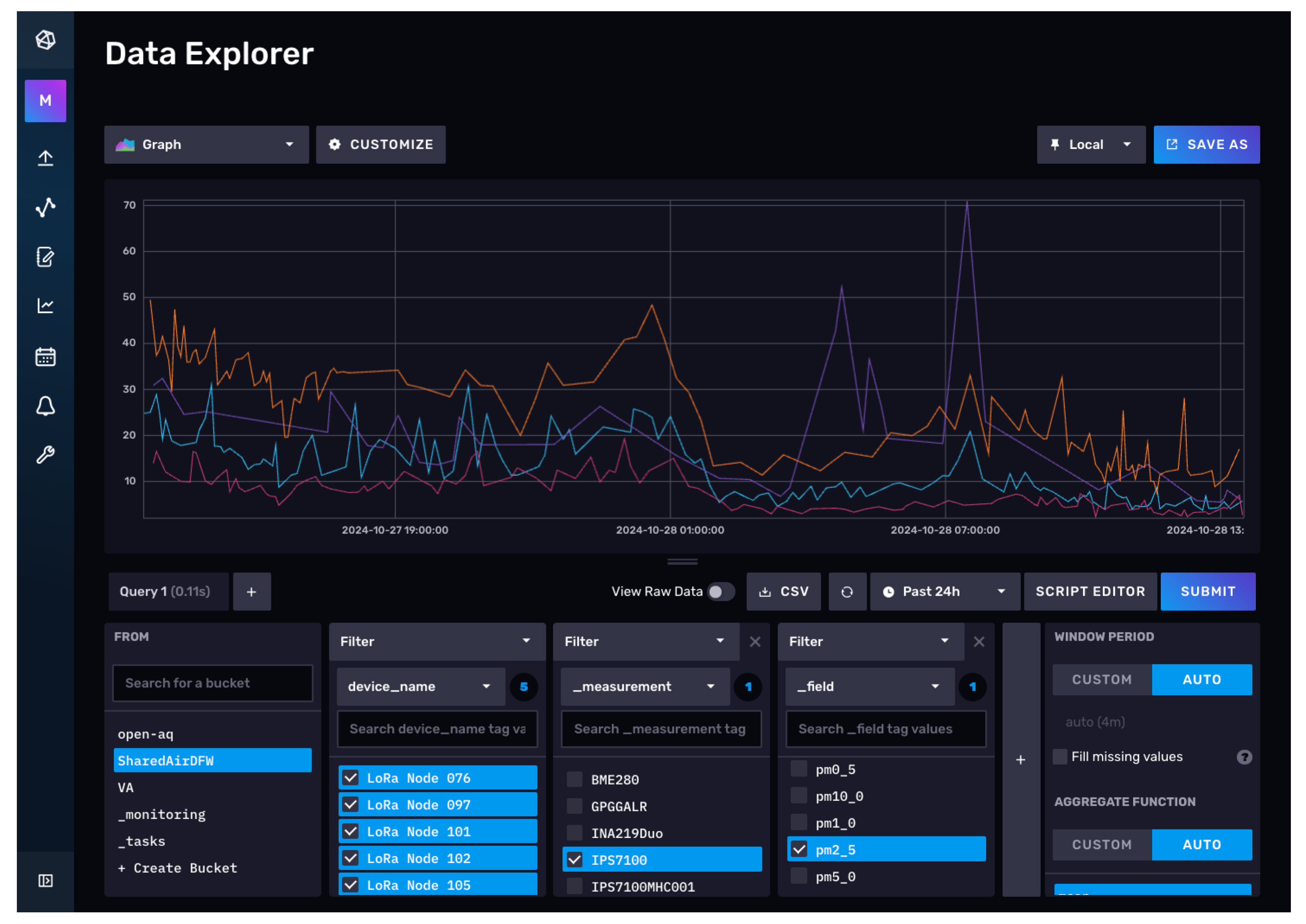Switch Window Period to CUSTOM

[x=1102, y=680]
